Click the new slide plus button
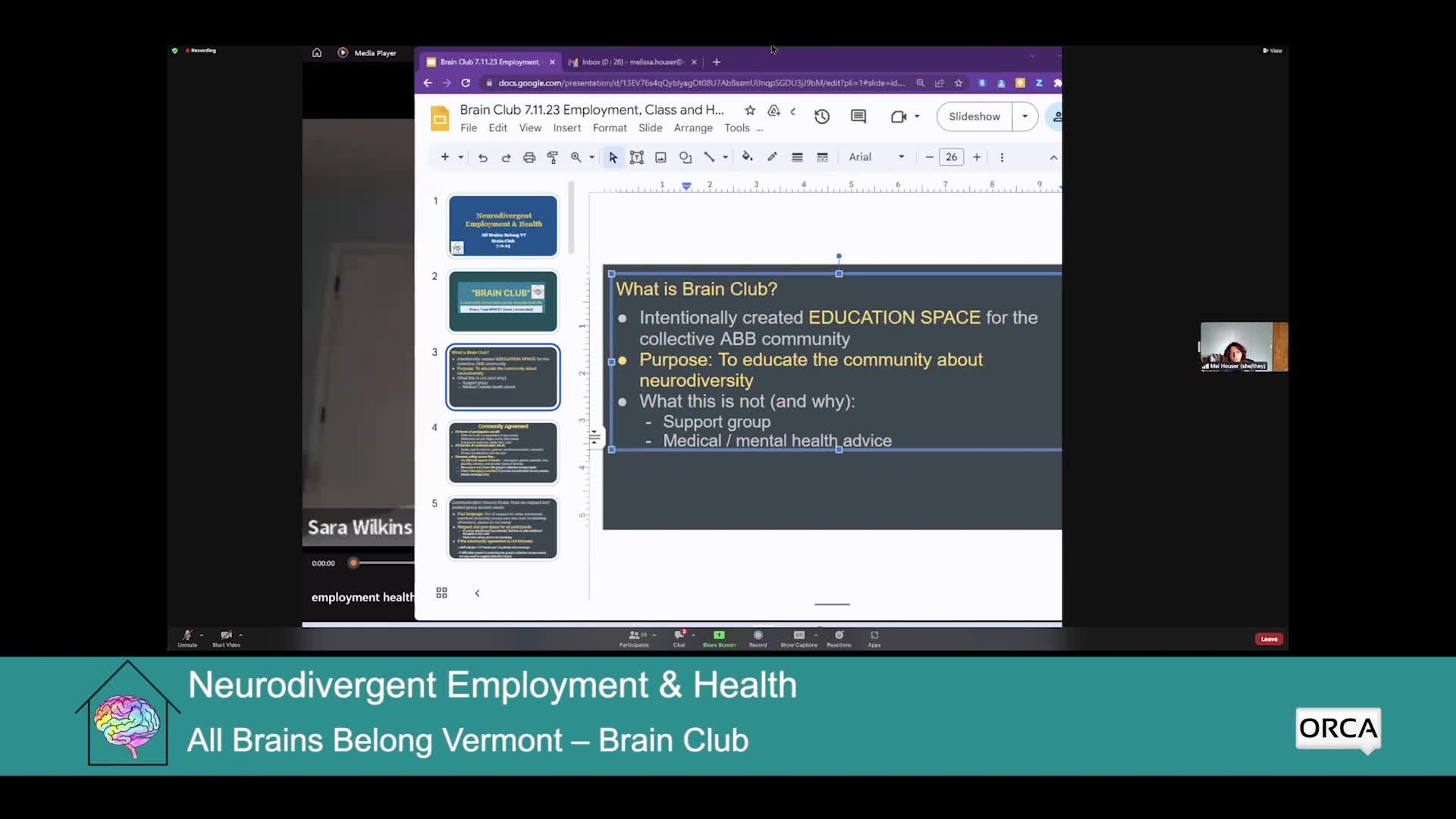Screen dimensions: 1456x819 click(x=444, y=157)
